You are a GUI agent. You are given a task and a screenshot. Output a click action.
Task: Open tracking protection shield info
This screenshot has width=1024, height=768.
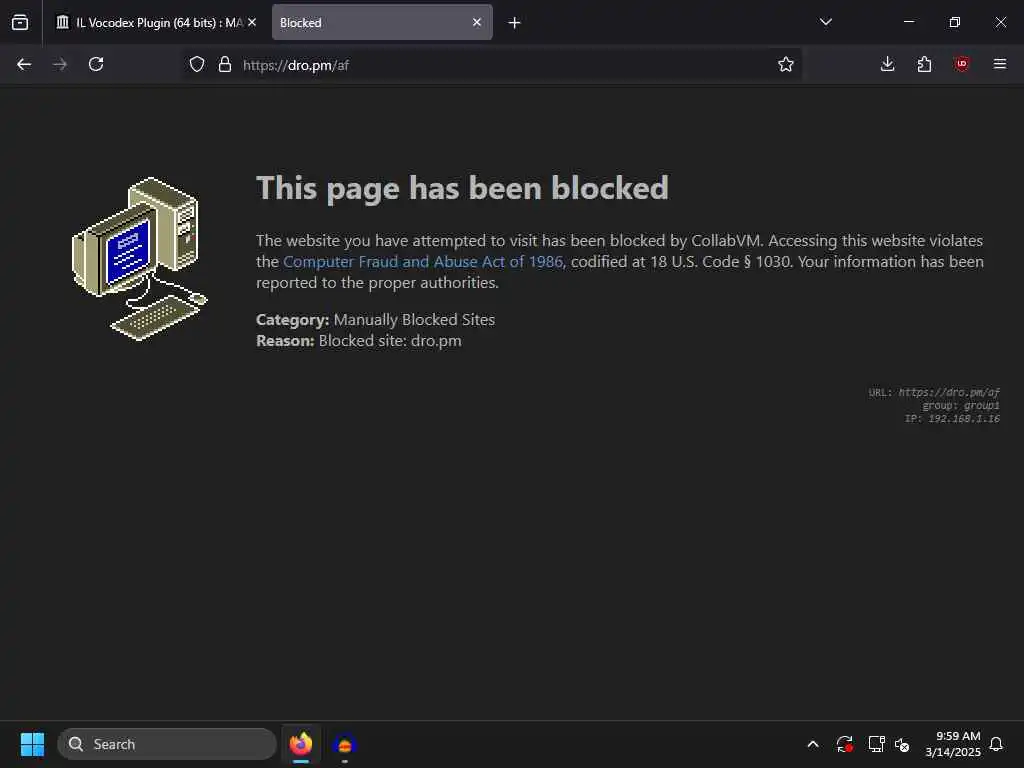197,64
